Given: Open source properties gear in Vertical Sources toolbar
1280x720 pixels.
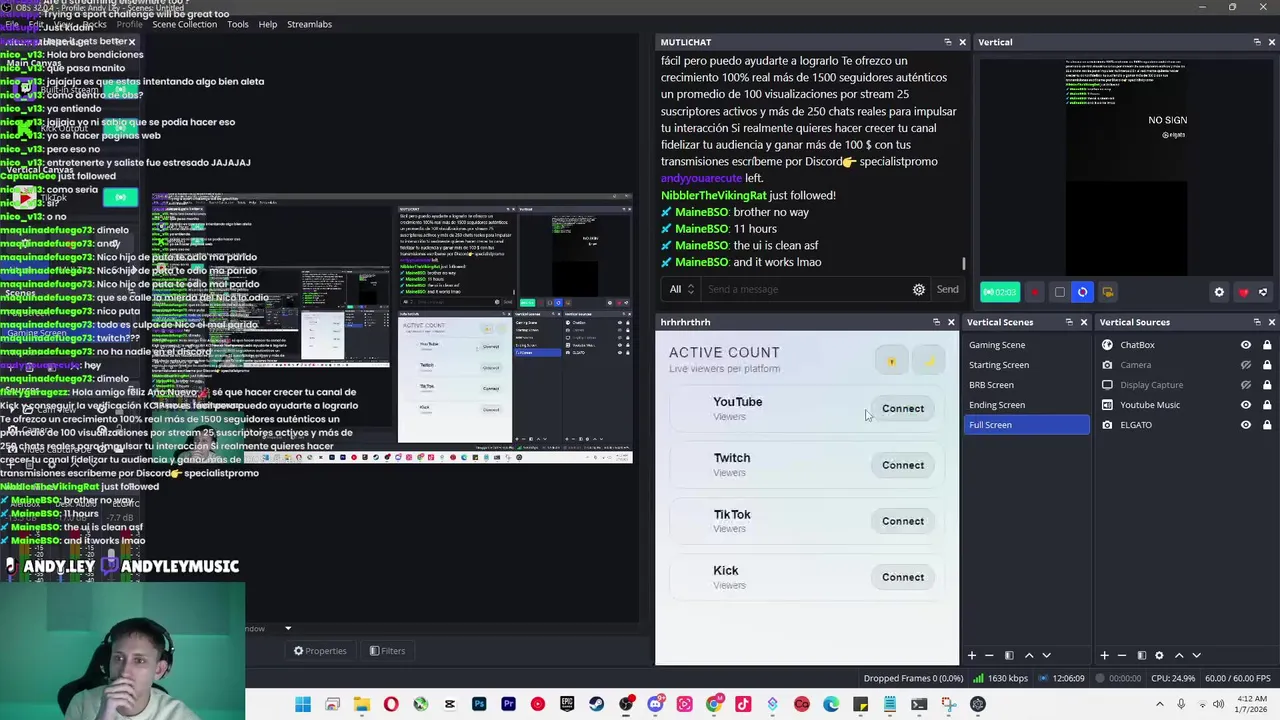Looking at the screenshot, I should pyautogui.click(x=1159, y=655).
